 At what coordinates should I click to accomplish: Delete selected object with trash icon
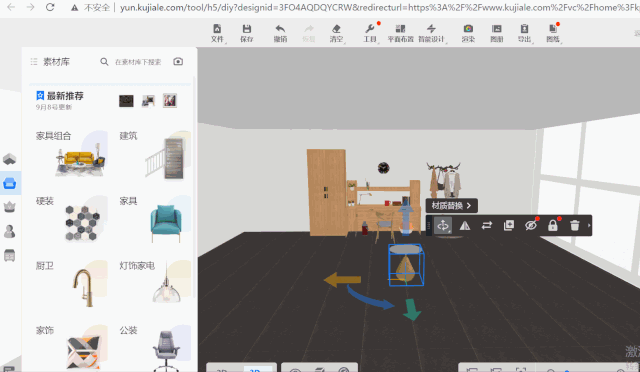[574, 225]
